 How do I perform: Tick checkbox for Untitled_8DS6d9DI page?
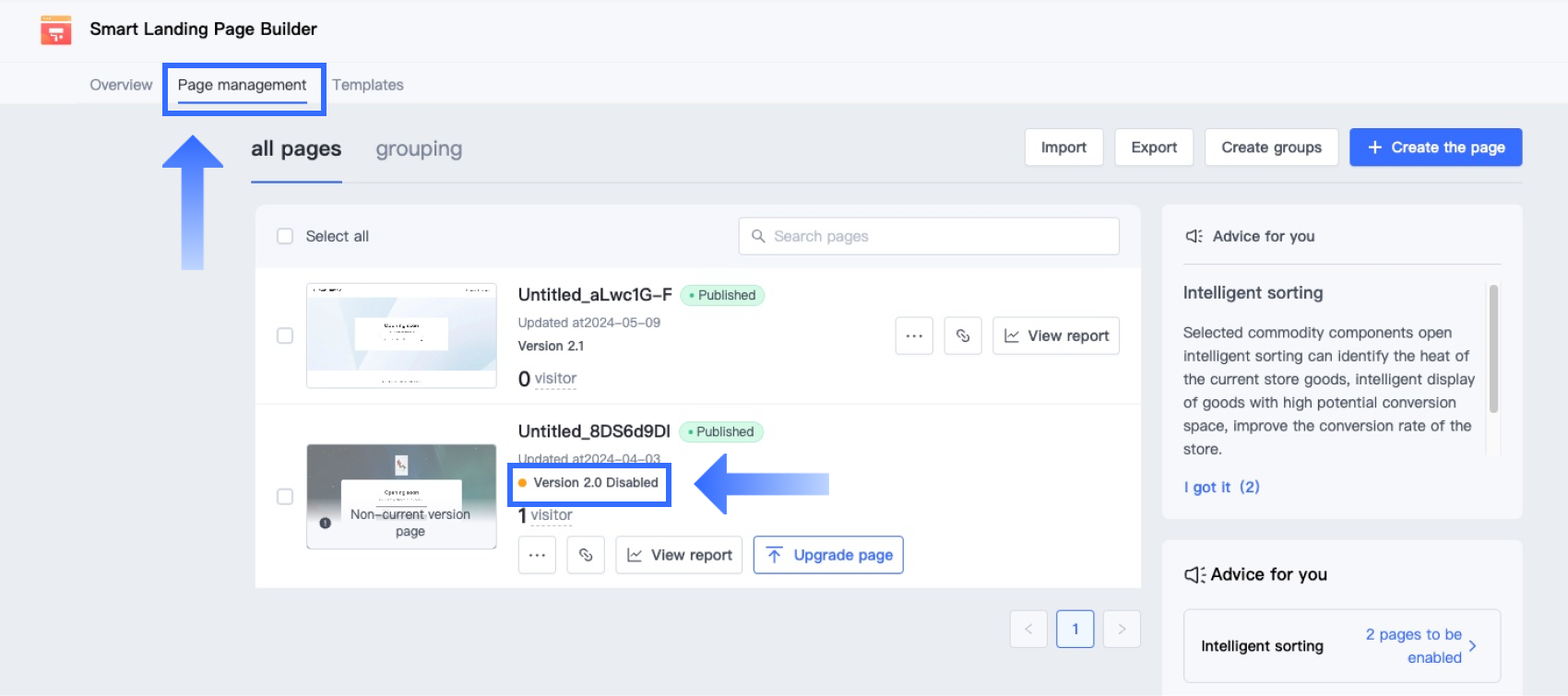pyautogui.click(x=285, y=497)
